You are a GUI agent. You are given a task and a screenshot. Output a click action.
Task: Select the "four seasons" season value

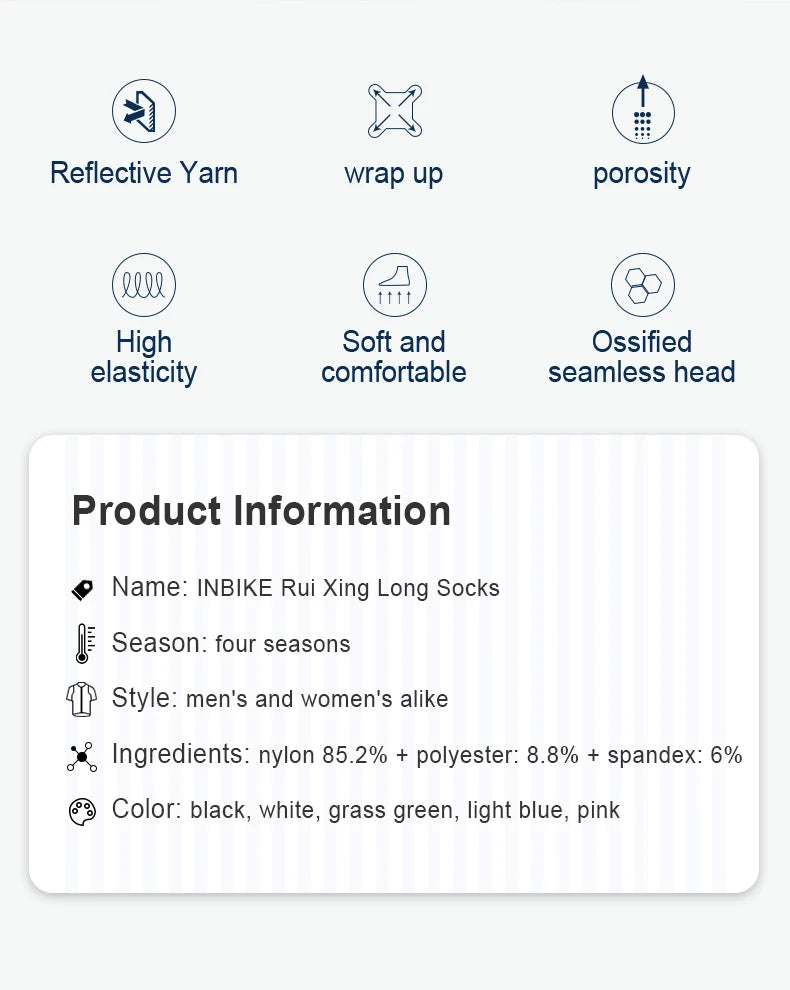click(283, 644)
